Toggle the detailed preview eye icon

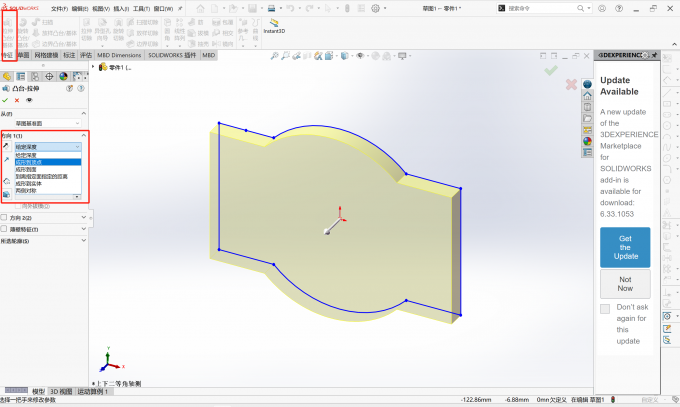point(29,100)
